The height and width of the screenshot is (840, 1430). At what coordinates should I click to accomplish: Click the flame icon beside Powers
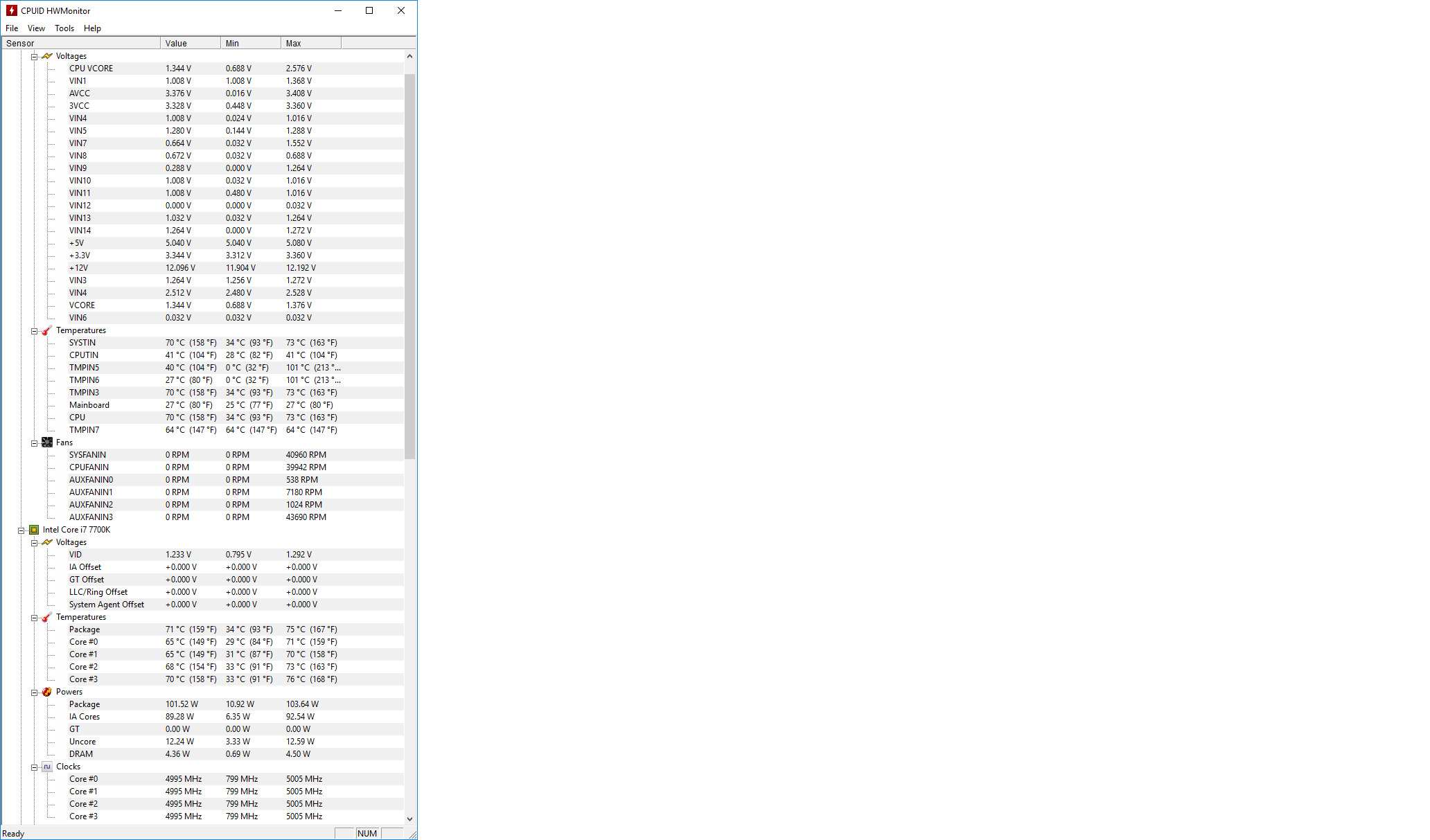[x=47, y=692]
